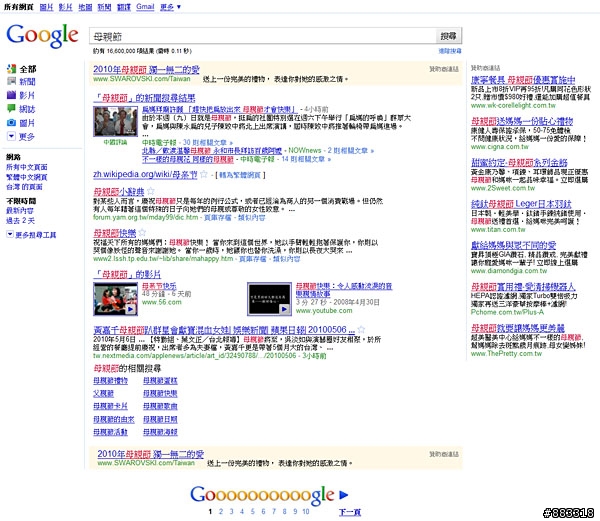Click the 搜尋 search button

coord(448,36)
